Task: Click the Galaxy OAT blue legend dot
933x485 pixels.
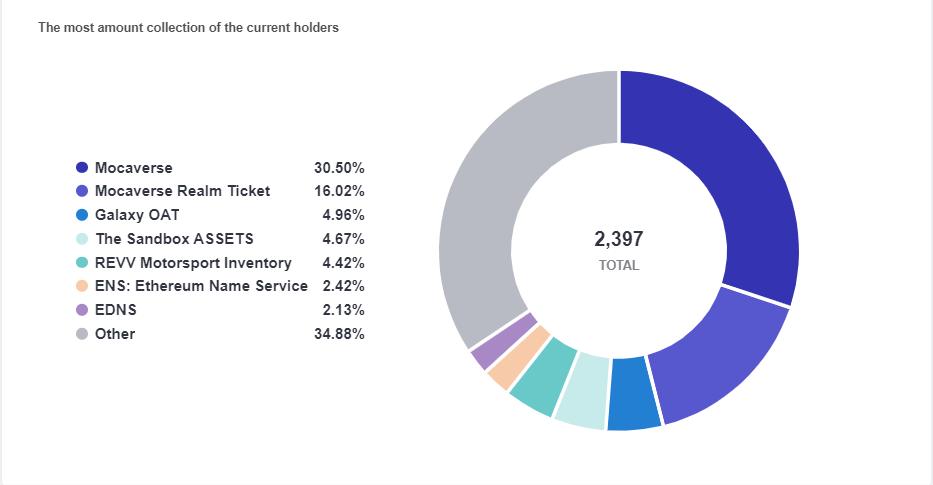Action: [82, 215]
